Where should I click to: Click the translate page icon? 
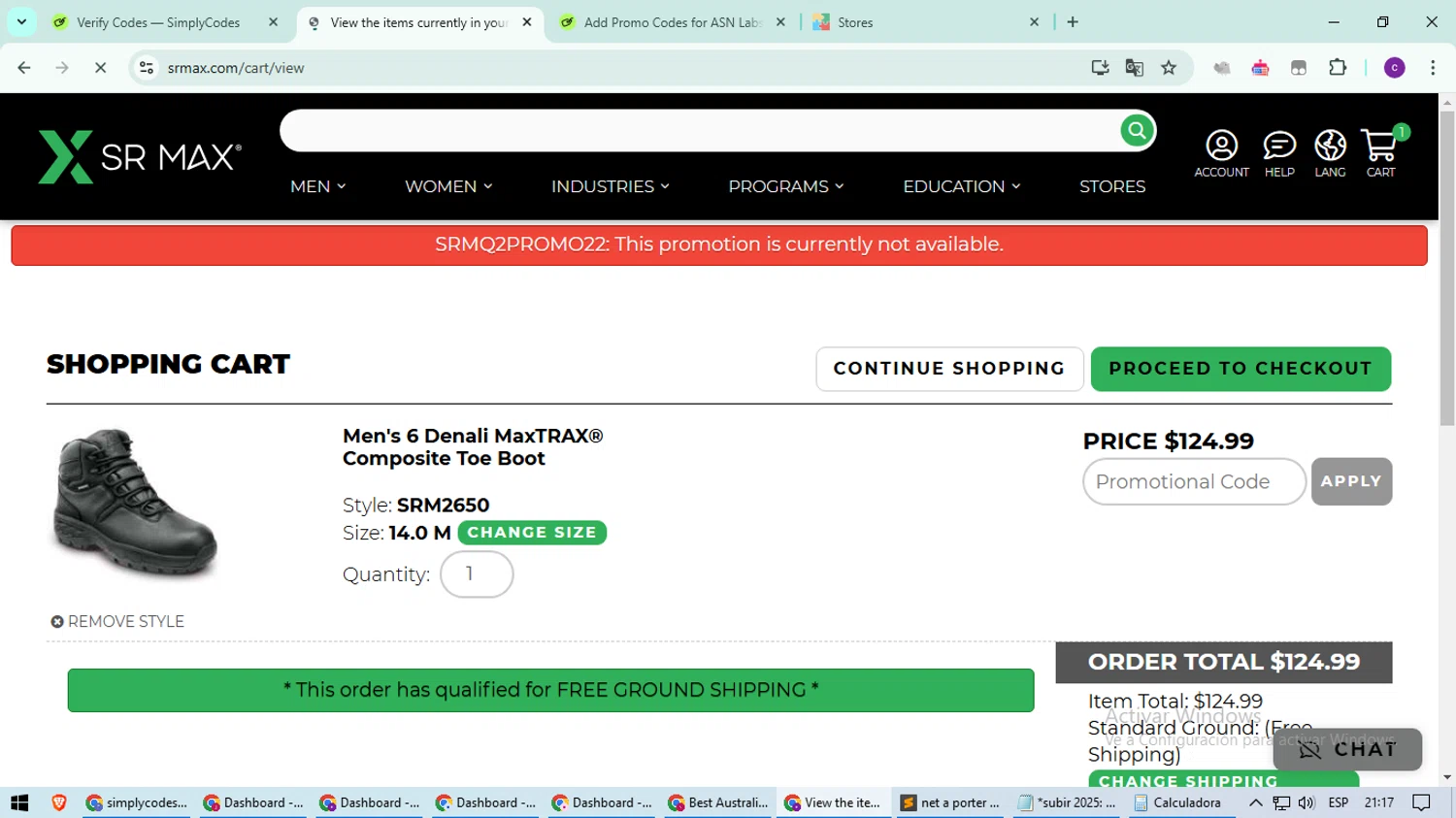pyautogui.click(x=1134, y=68)
